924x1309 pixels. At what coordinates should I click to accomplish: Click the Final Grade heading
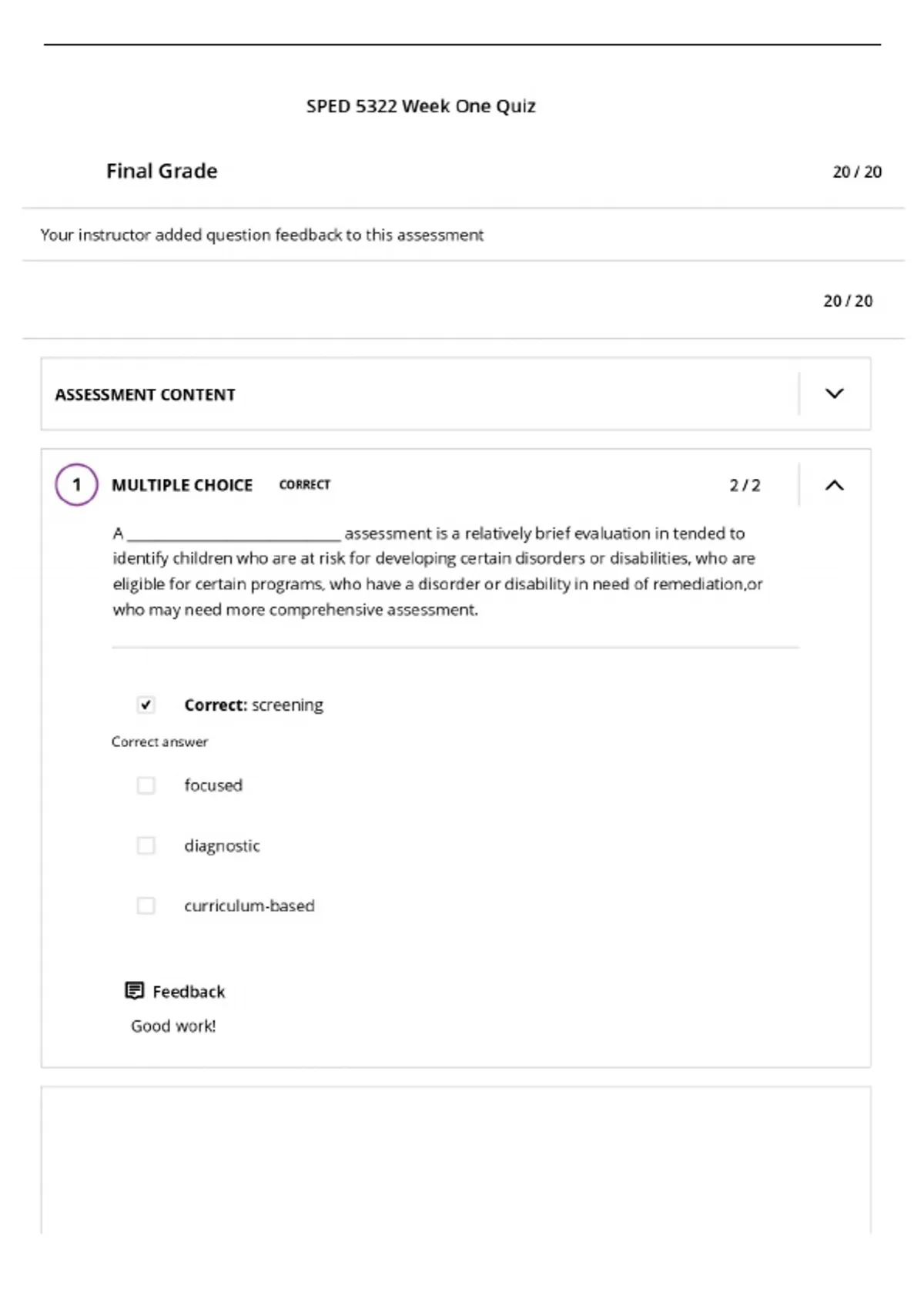tap(162, 171)
